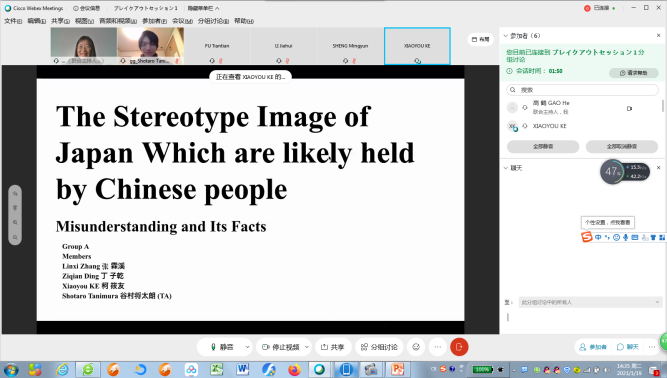Toggle the 参加者 participants panel button
Image resolution: width=667 pixels, height=378 pixels.
(x=593, y=347)
